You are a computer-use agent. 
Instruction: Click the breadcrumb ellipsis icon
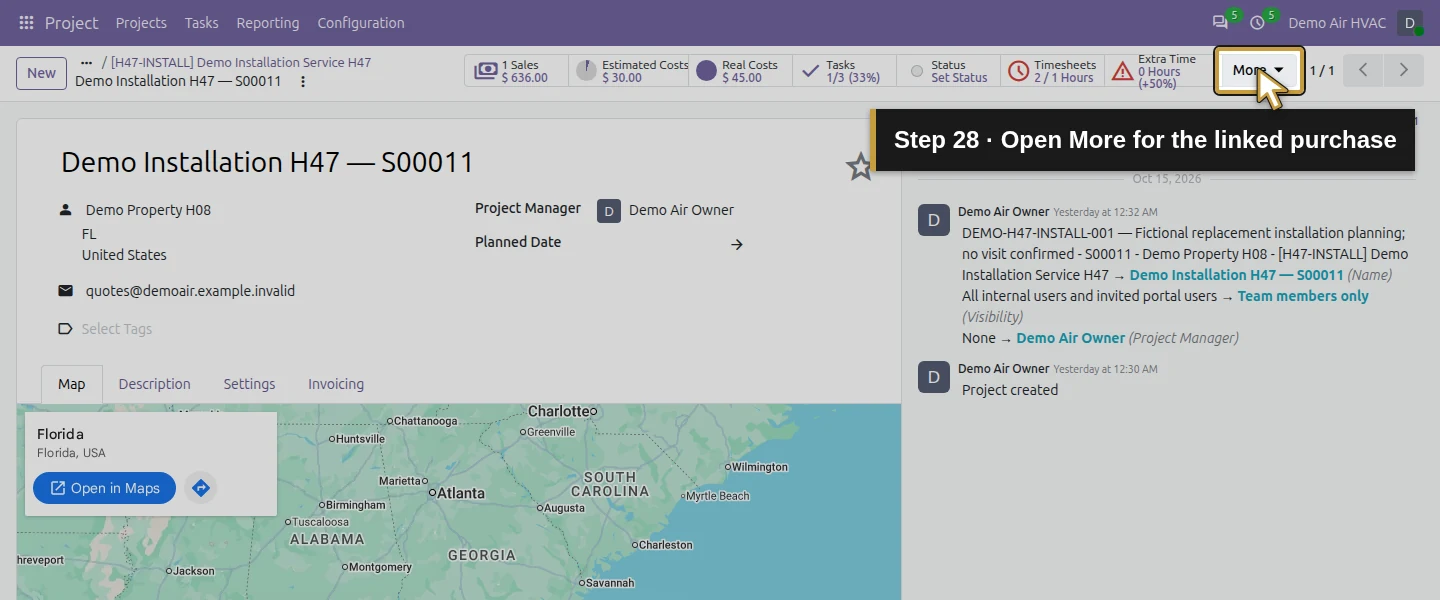(x=86, y=62)
